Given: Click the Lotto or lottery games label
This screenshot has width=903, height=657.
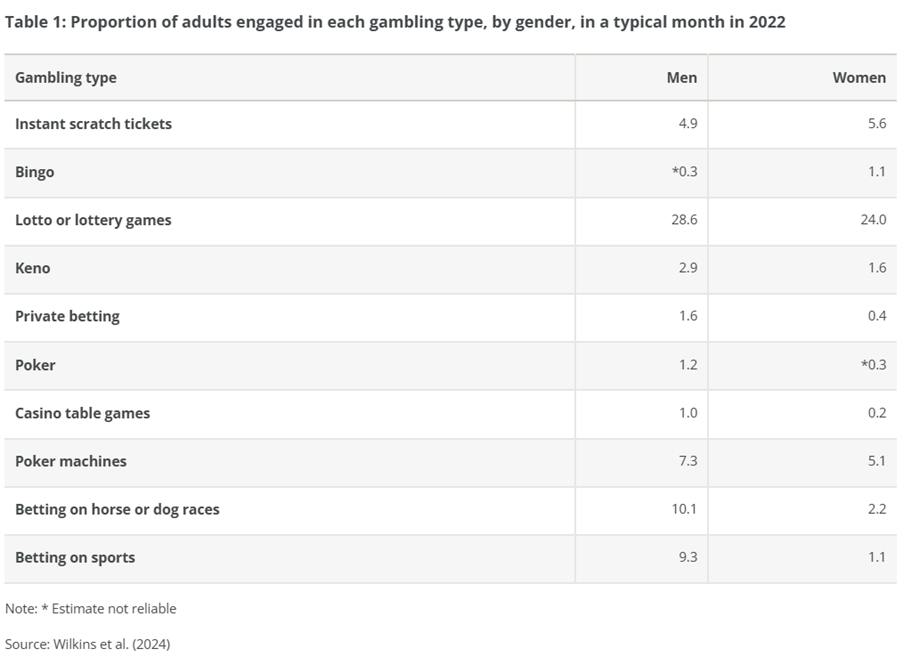Looking at the screenshot, I should 93,220.
